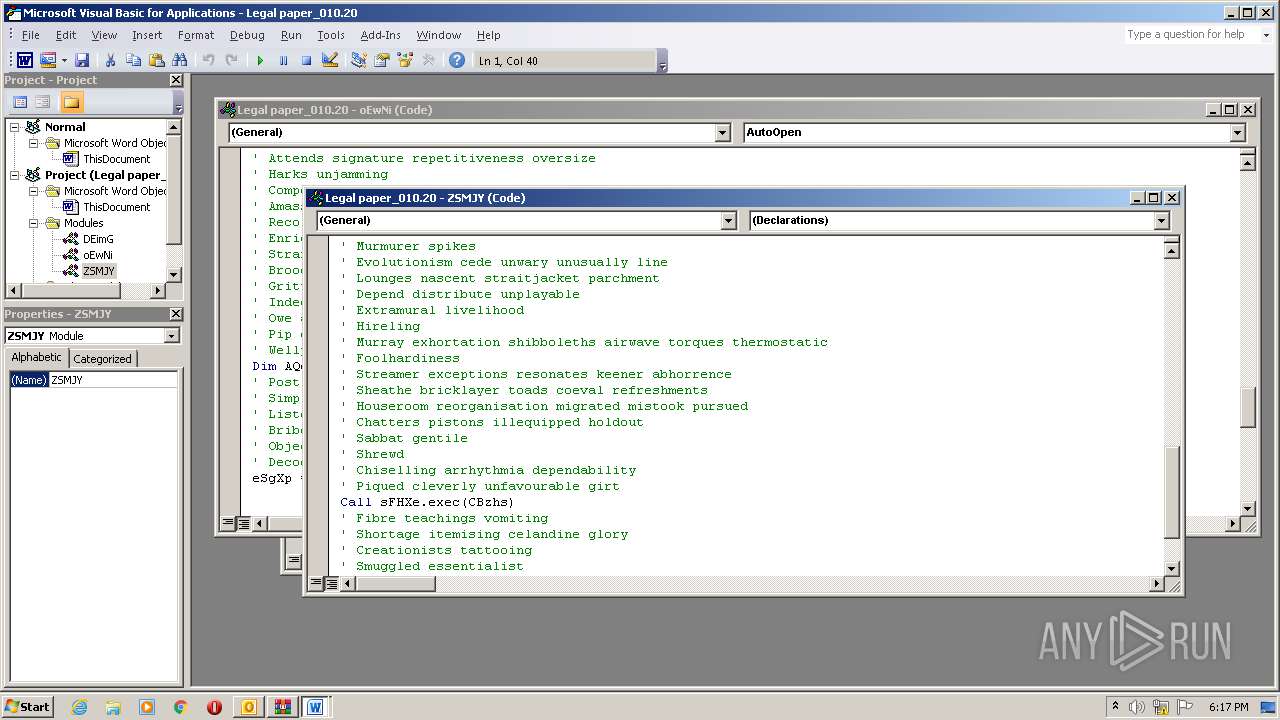Click Full Module View button in oEwNi window

click(243, 523)
